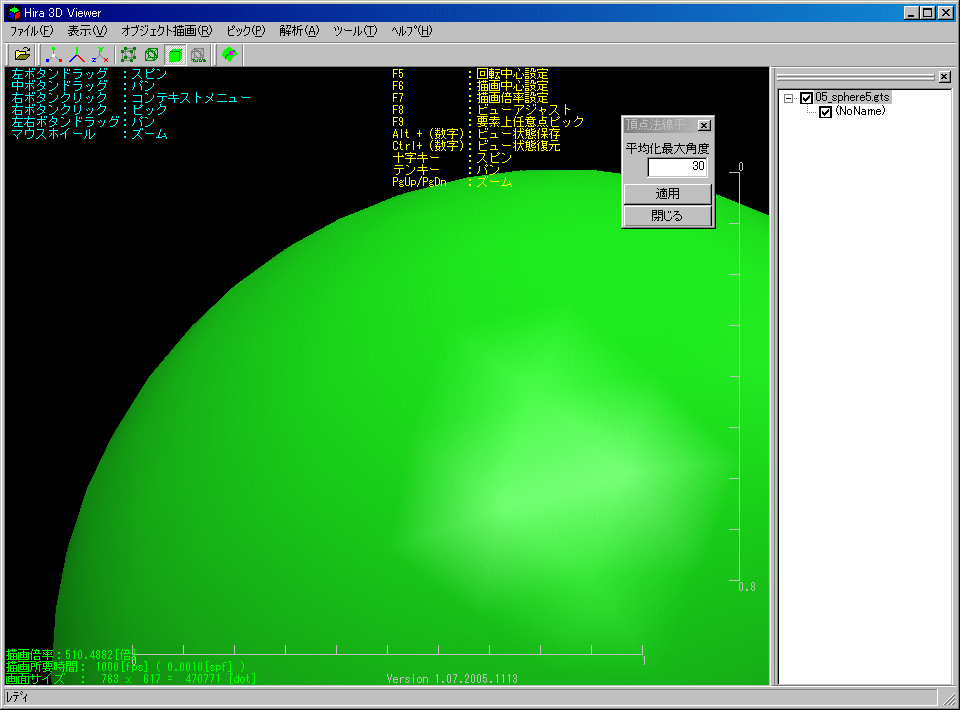Open the ツール(T) menu
960x710 pixels.
[x=355, y=31]
